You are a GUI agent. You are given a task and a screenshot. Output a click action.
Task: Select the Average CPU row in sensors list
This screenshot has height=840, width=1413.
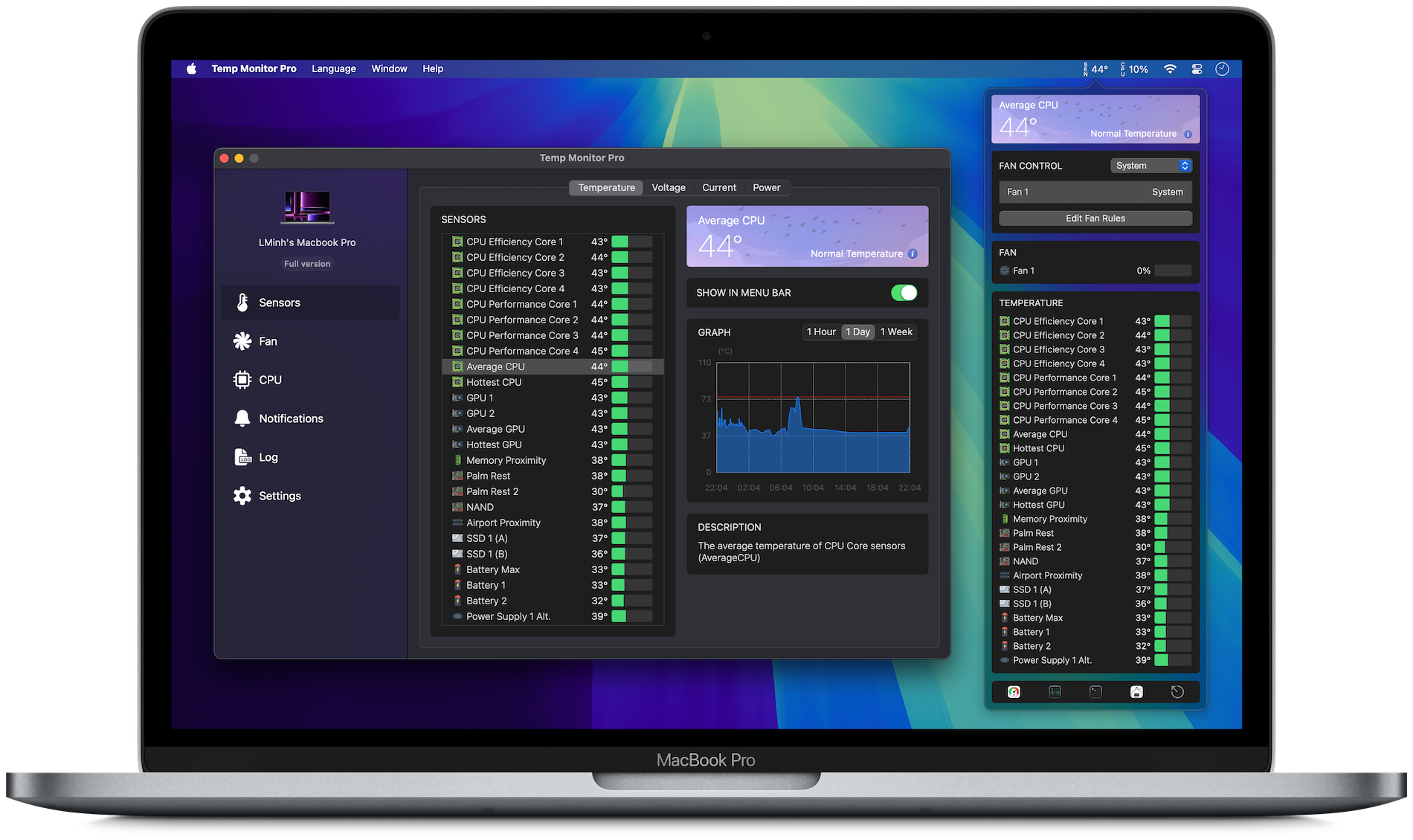553,366
